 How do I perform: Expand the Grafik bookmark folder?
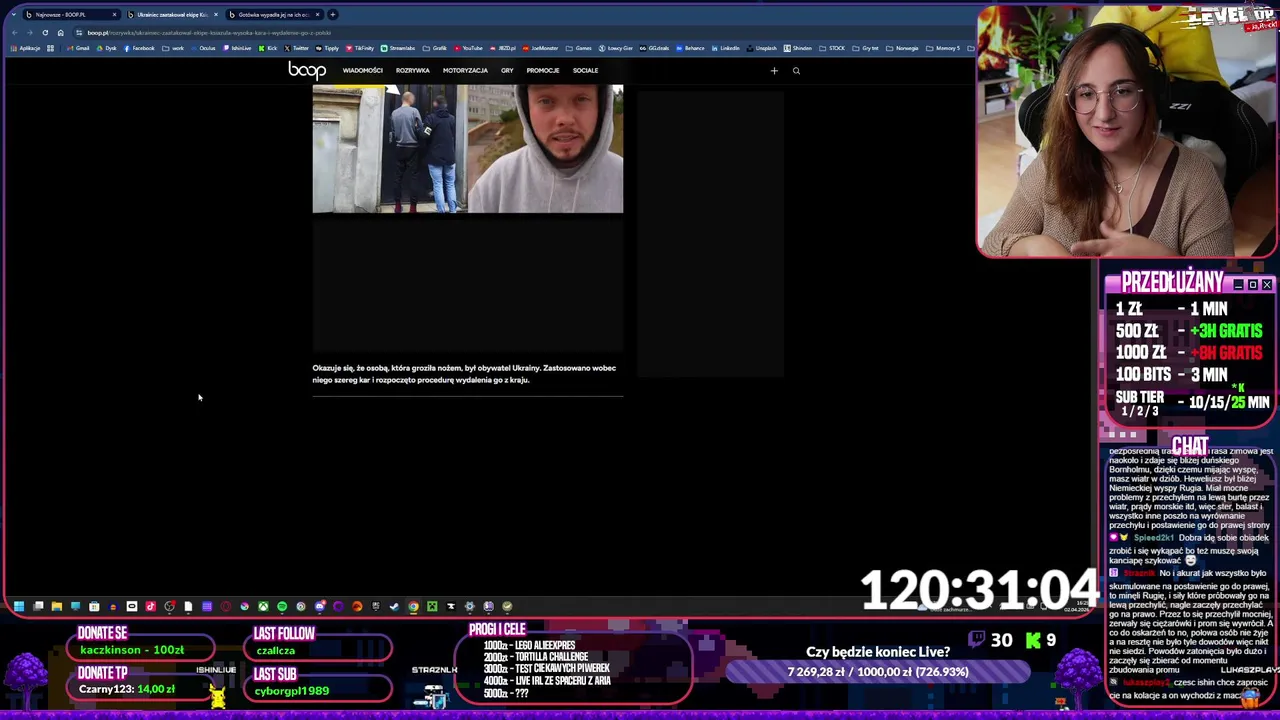433,48
